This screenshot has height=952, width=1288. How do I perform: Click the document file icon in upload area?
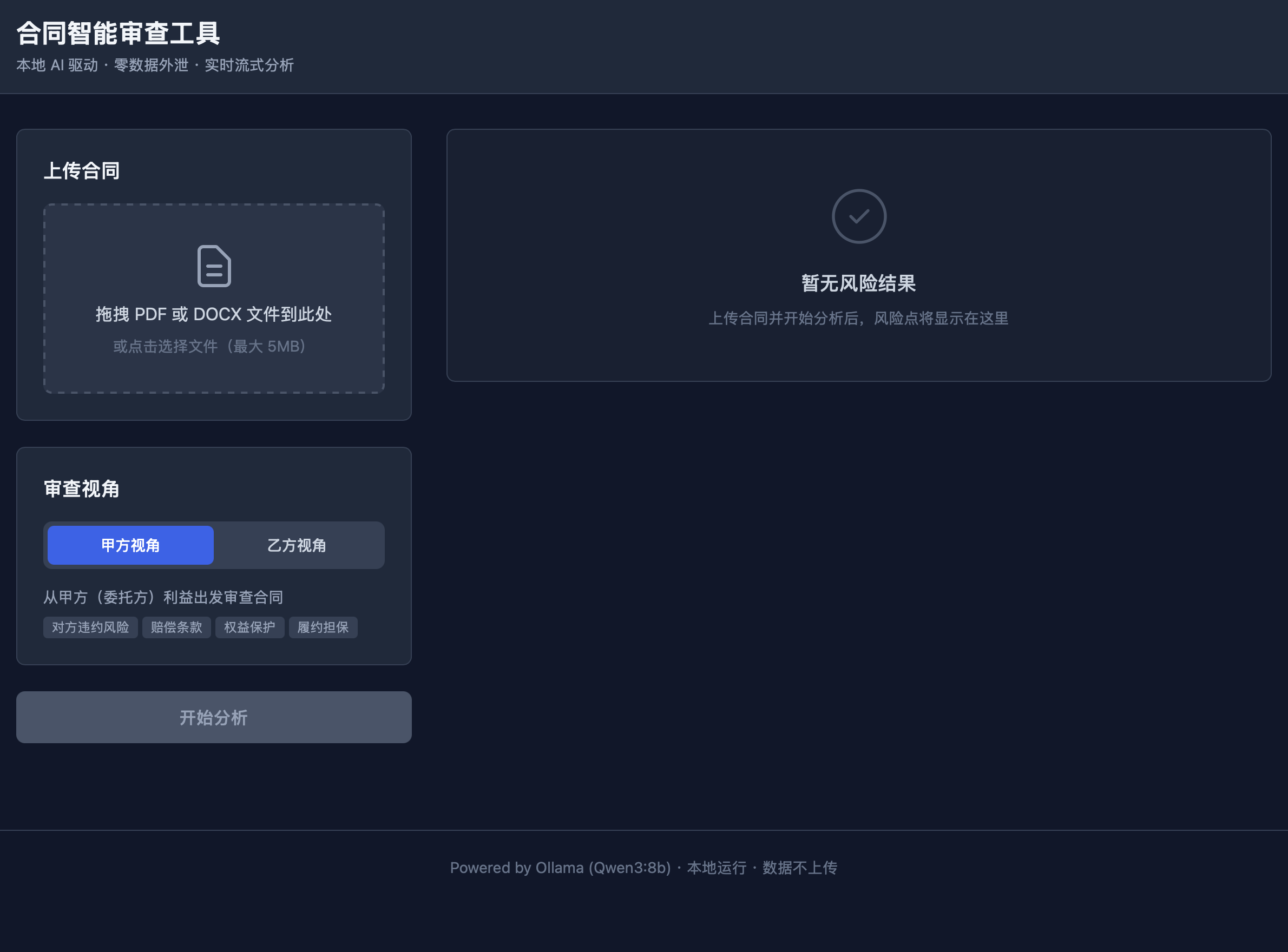214,266
